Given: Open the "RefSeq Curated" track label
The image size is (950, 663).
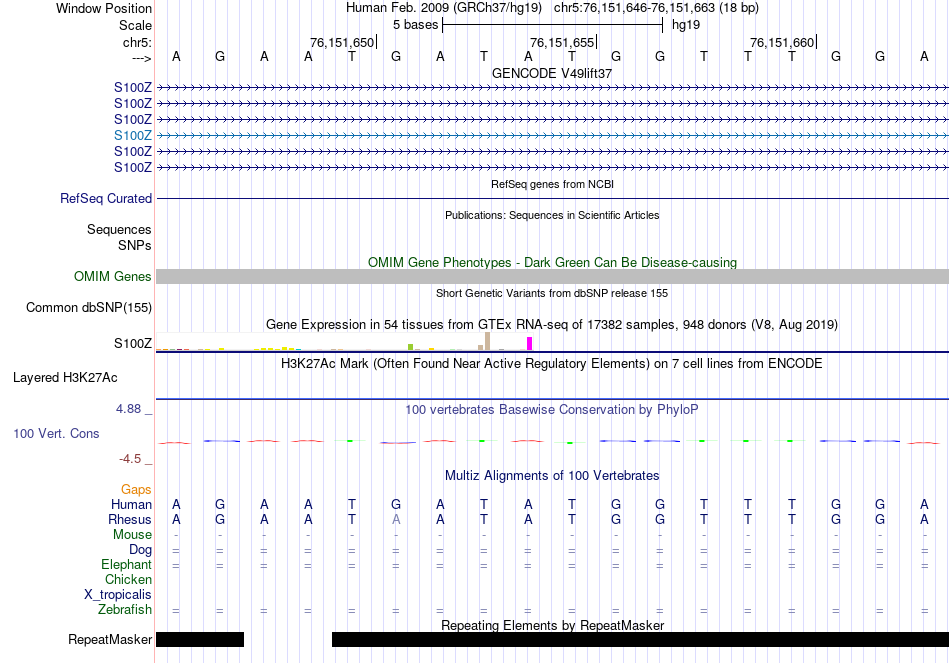Looking at the screenshot, I should click(x=106, y=198).
